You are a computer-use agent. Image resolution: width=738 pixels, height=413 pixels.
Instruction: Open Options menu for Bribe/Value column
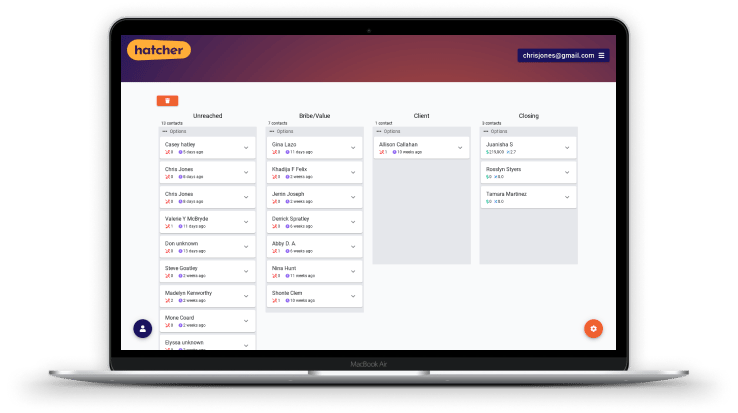point(282,131)
